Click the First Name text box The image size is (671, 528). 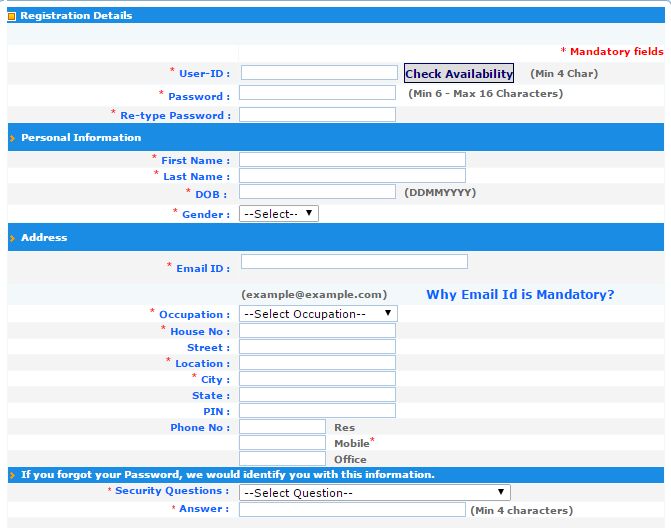(352, 160)
